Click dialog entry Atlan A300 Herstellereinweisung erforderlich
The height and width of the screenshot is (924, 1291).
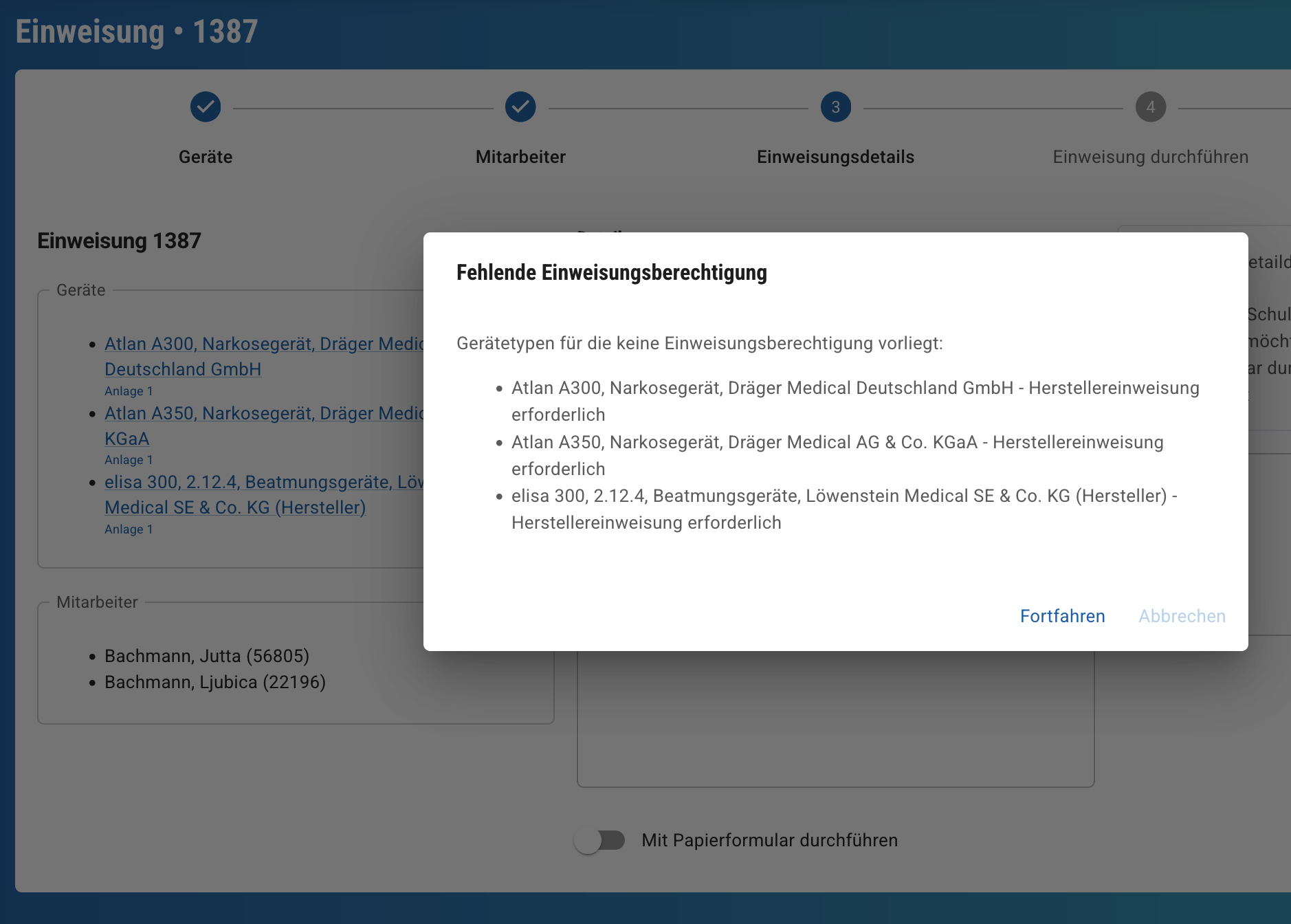tap(855, 401)
